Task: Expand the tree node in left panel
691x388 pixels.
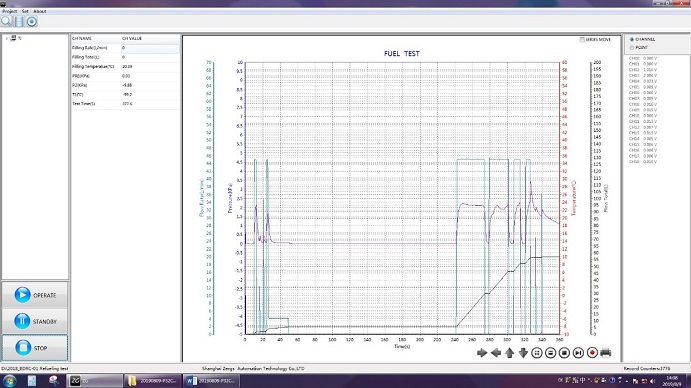Action: click(x=7, y=38)
